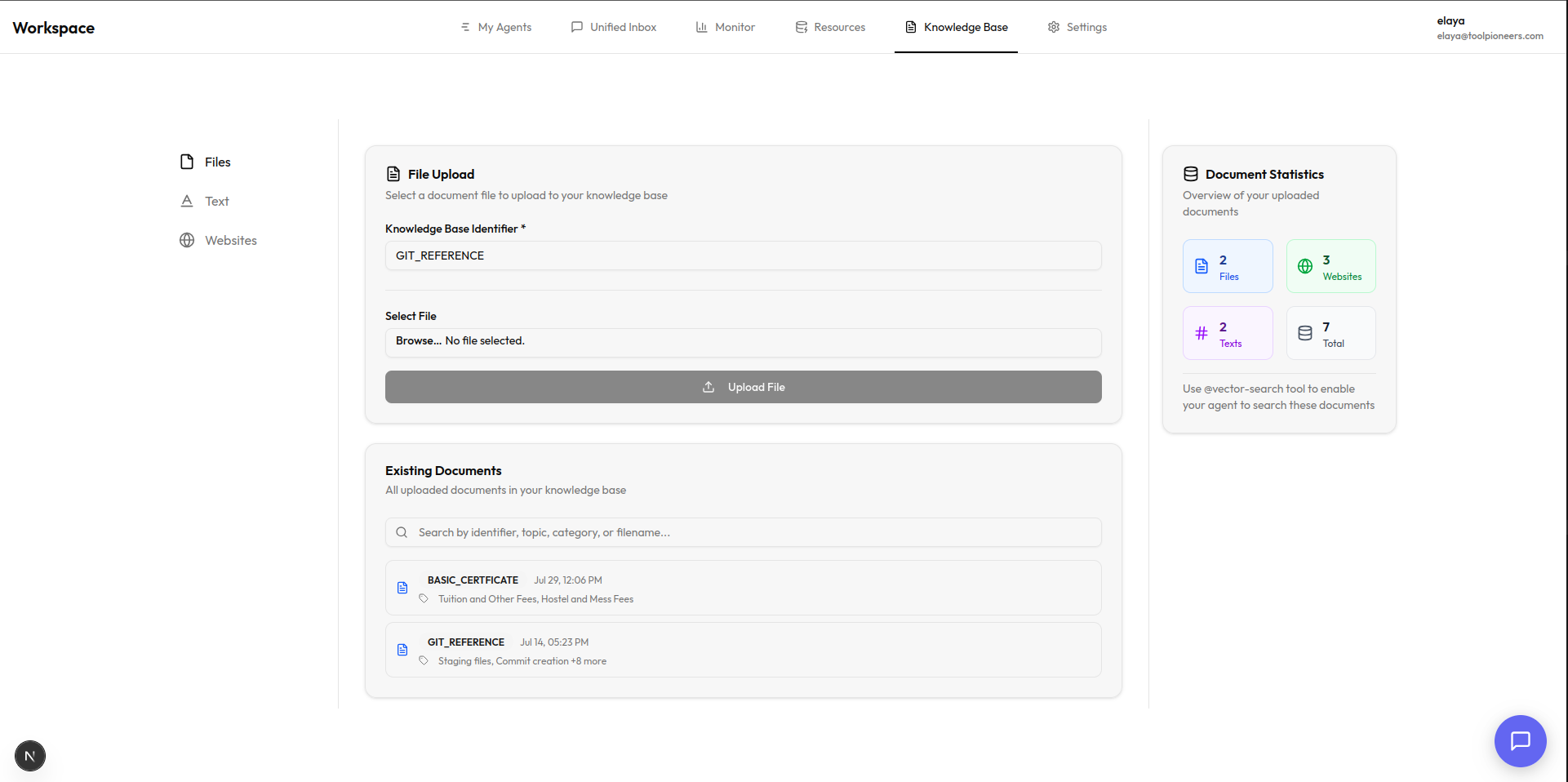Click the Text icon in the sidebar
The height and width of the screenshot is (782, 1568).
click(186, 201)
